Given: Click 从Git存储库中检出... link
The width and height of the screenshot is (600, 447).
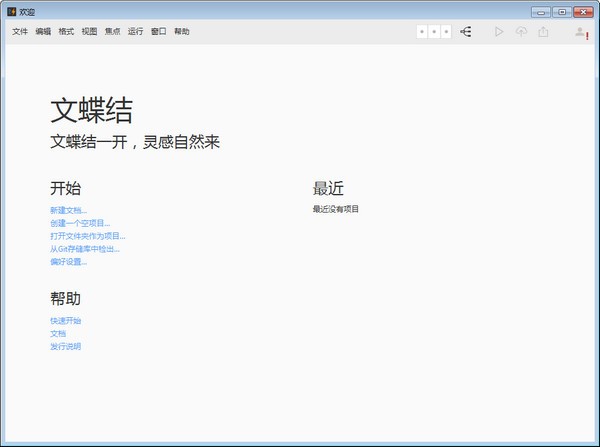Looking at the screenshot, I should 85,249.
